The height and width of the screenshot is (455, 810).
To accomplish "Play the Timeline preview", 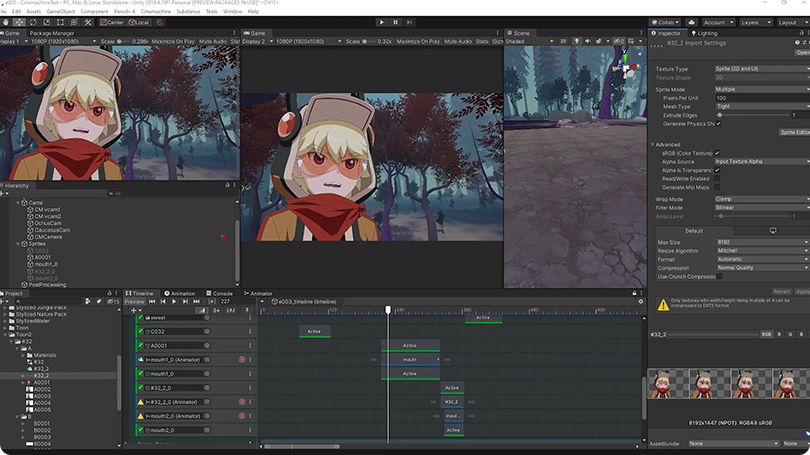I will [174, 302].
